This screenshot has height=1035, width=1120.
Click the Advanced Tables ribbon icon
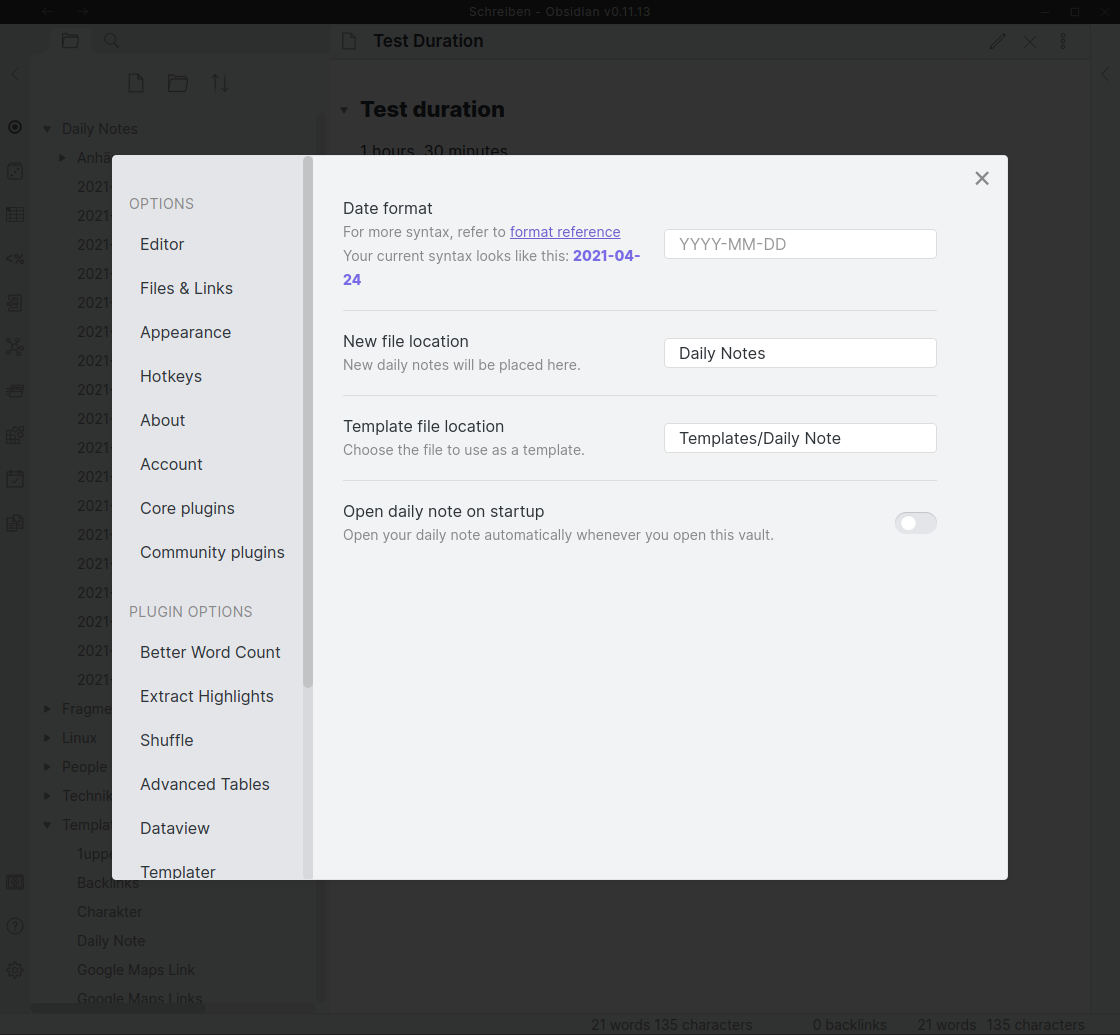(x=15, y=214)
